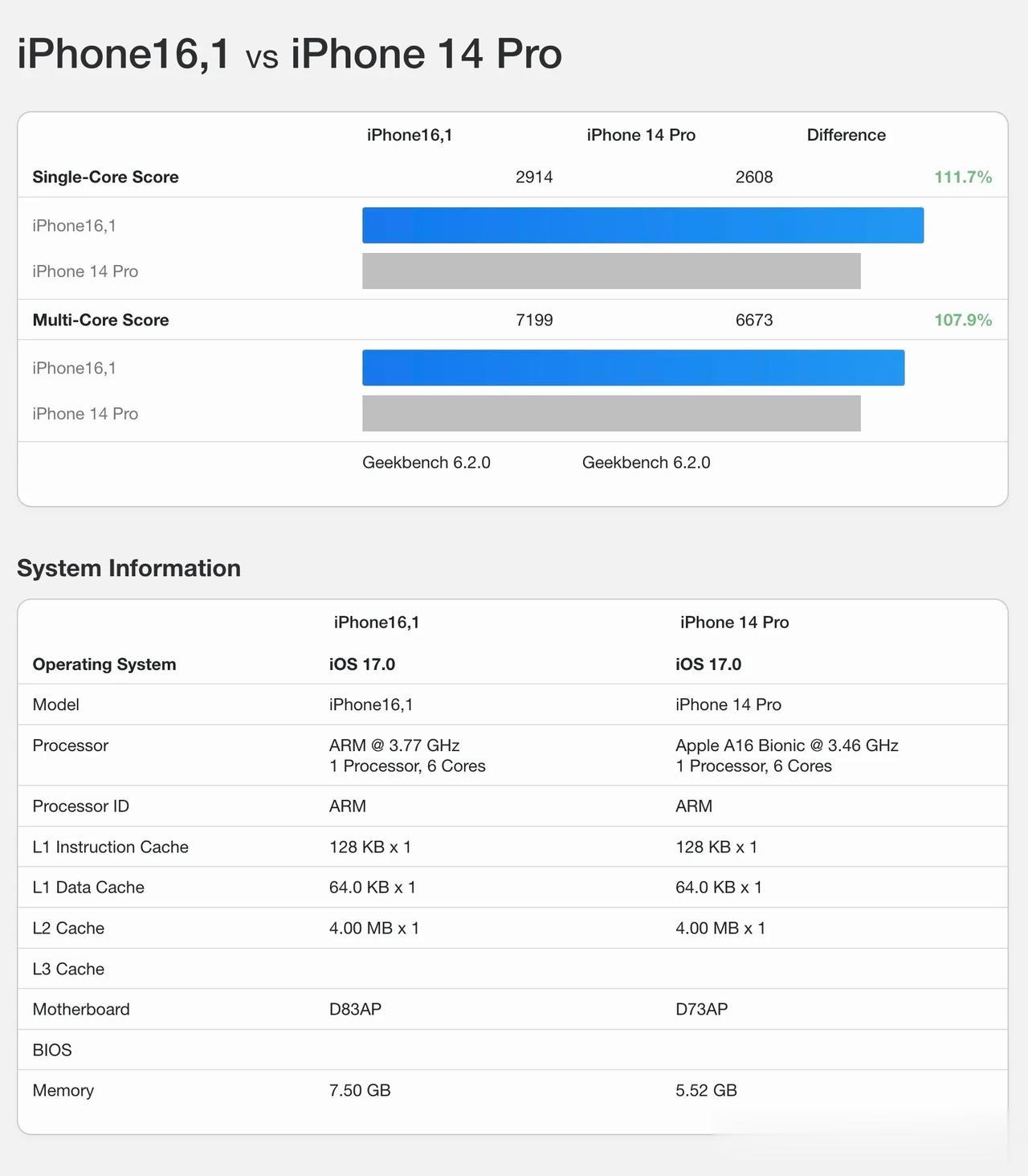Viewport: 1028px width, 1176px height.
Task: Click the gray iPhone 14 Pro single-core bar
Action: pos(611,271)
